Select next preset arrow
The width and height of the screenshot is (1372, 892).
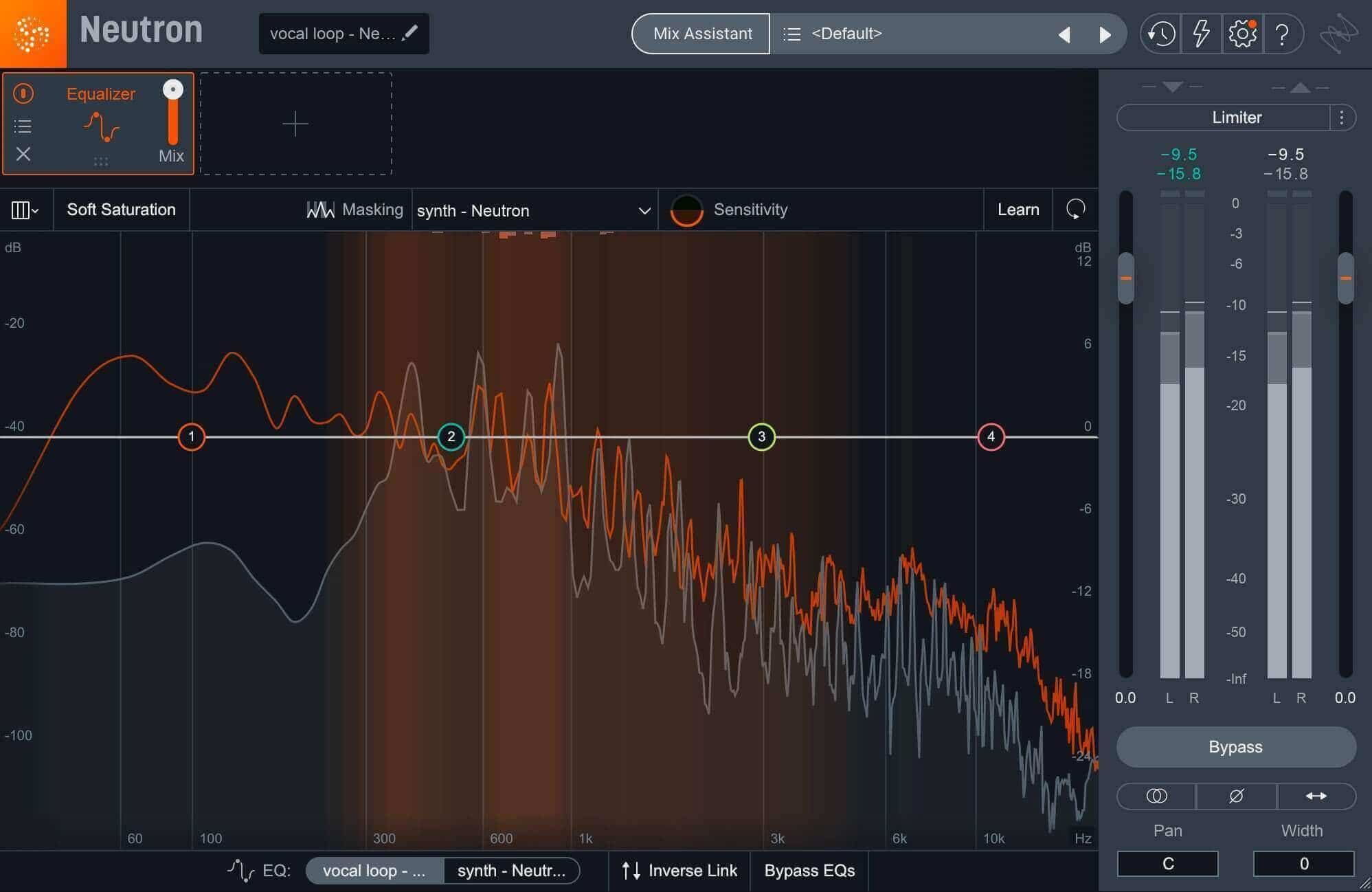(1105, 34)
